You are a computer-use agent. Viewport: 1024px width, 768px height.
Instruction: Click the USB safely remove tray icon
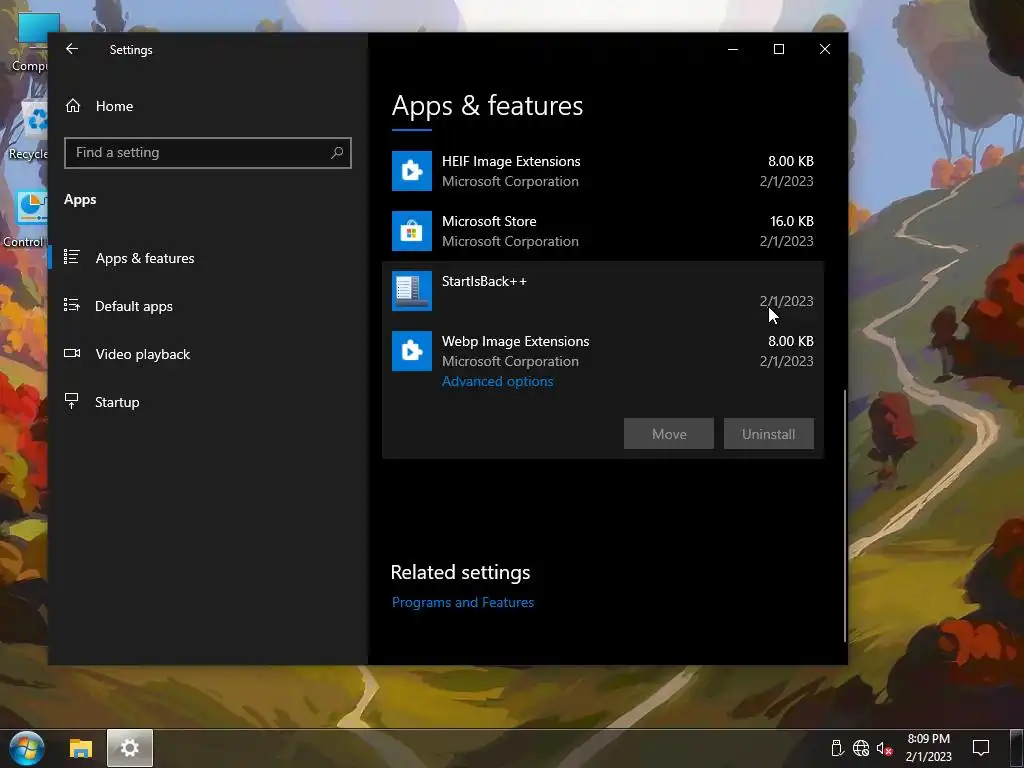(x=837, y=748)
